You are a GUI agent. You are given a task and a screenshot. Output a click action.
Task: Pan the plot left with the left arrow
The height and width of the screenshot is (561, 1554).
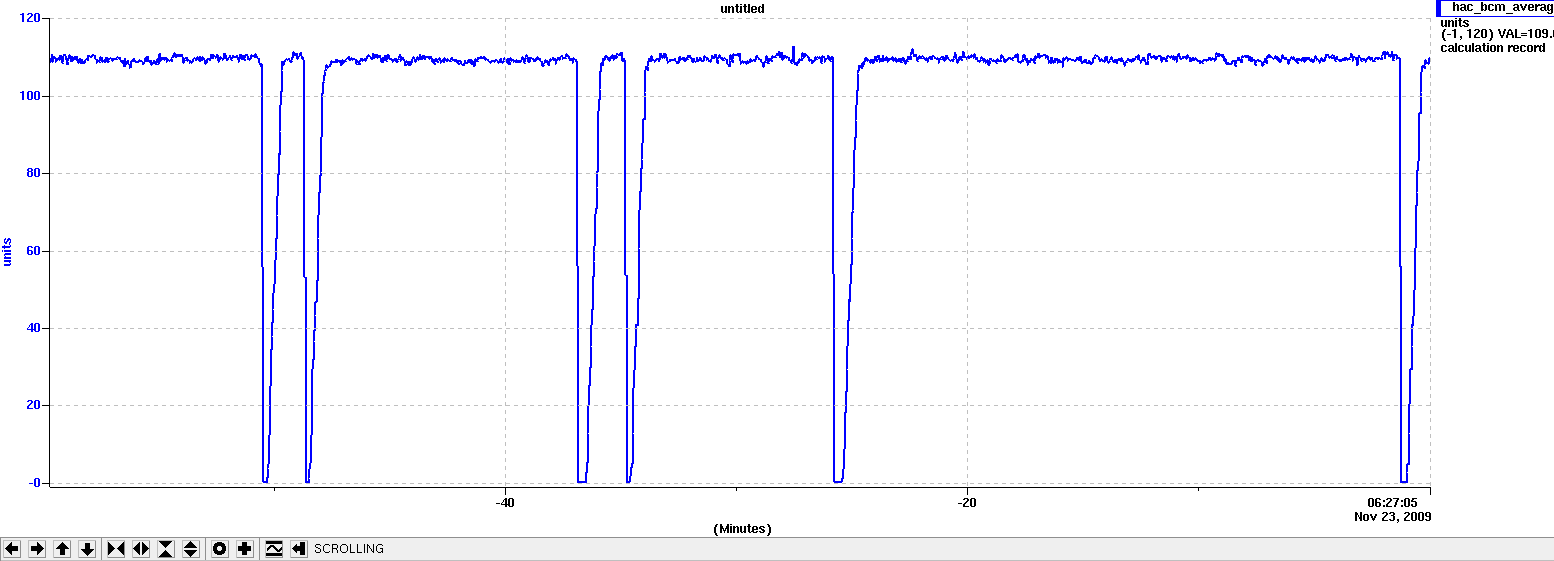click(x=12, y=549)
